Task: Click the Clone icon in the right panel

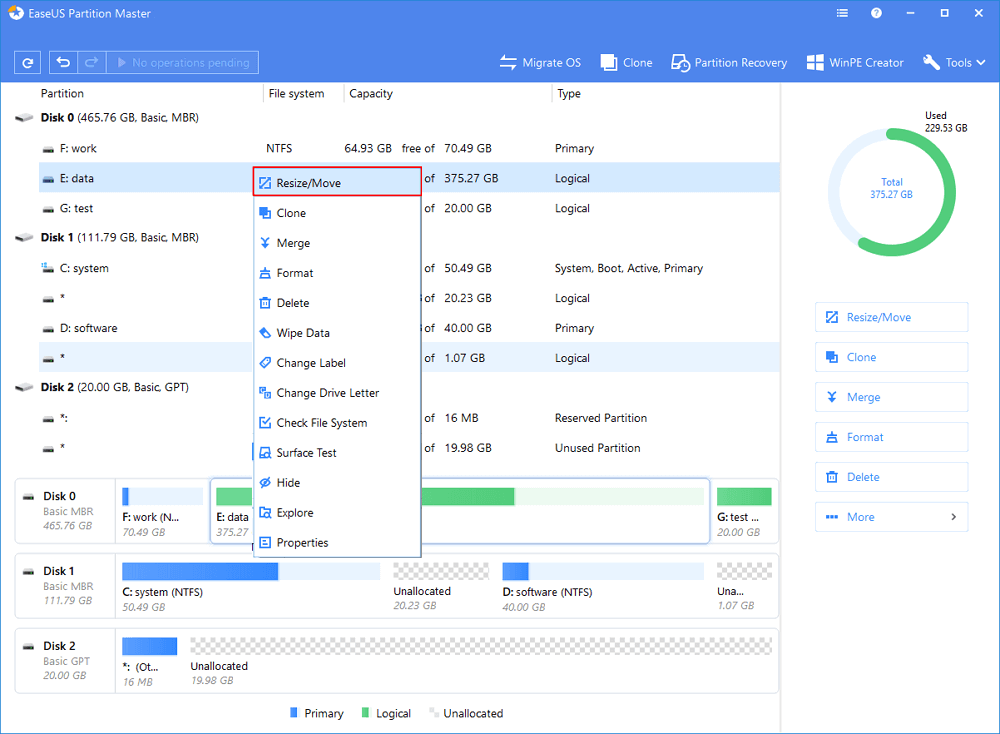Action: [832, 357]
